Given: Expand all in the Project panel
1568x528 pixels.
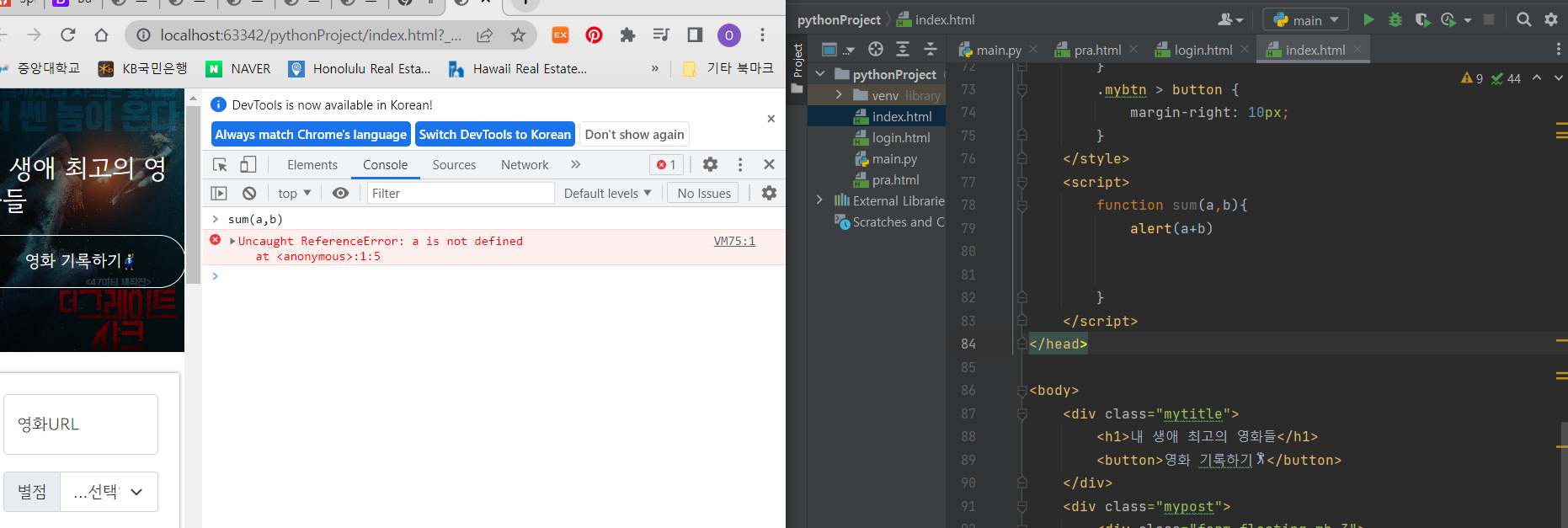Looking at the screenshot, I should [x=903, y=49].
